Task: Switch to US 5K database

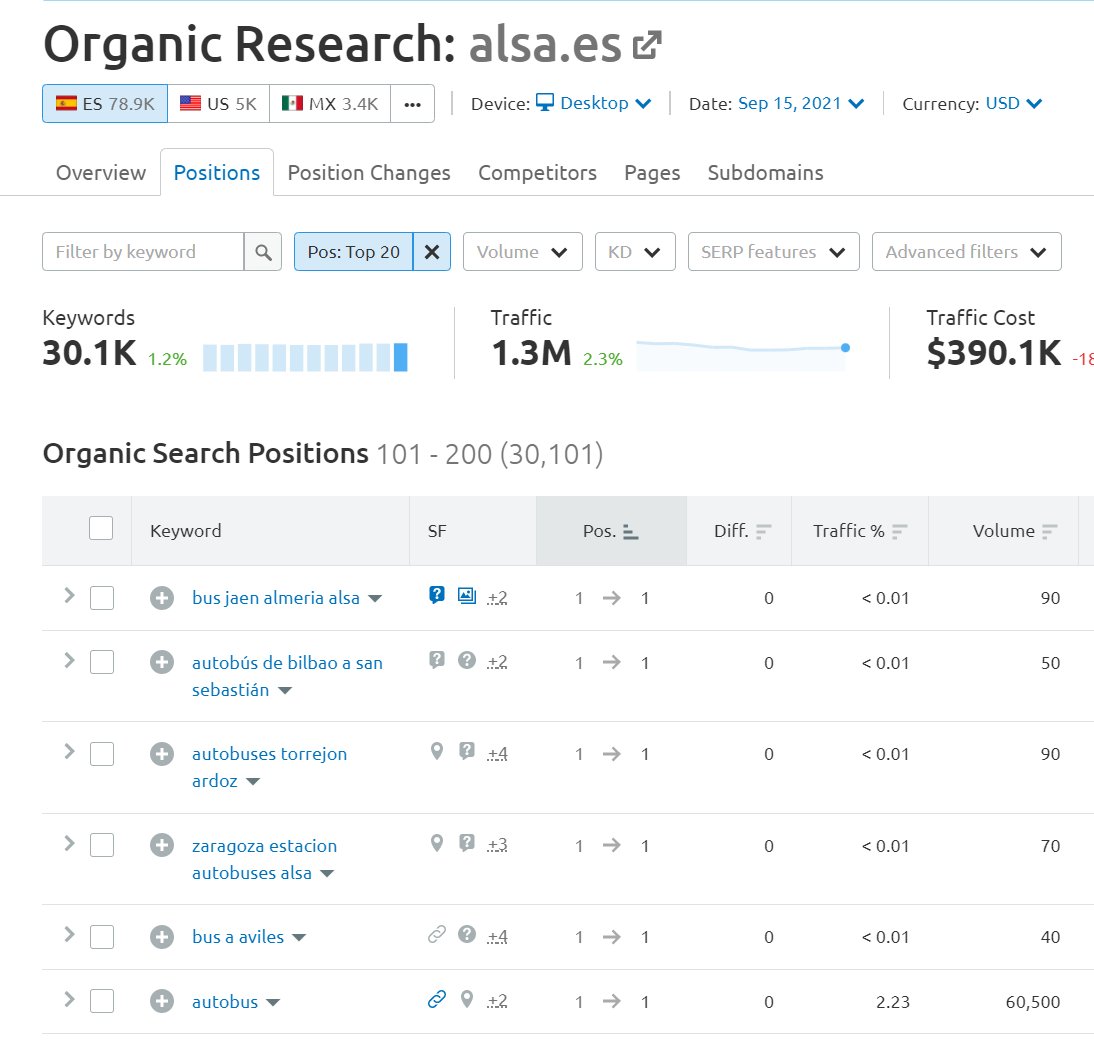Action: (x=218, y=104)
